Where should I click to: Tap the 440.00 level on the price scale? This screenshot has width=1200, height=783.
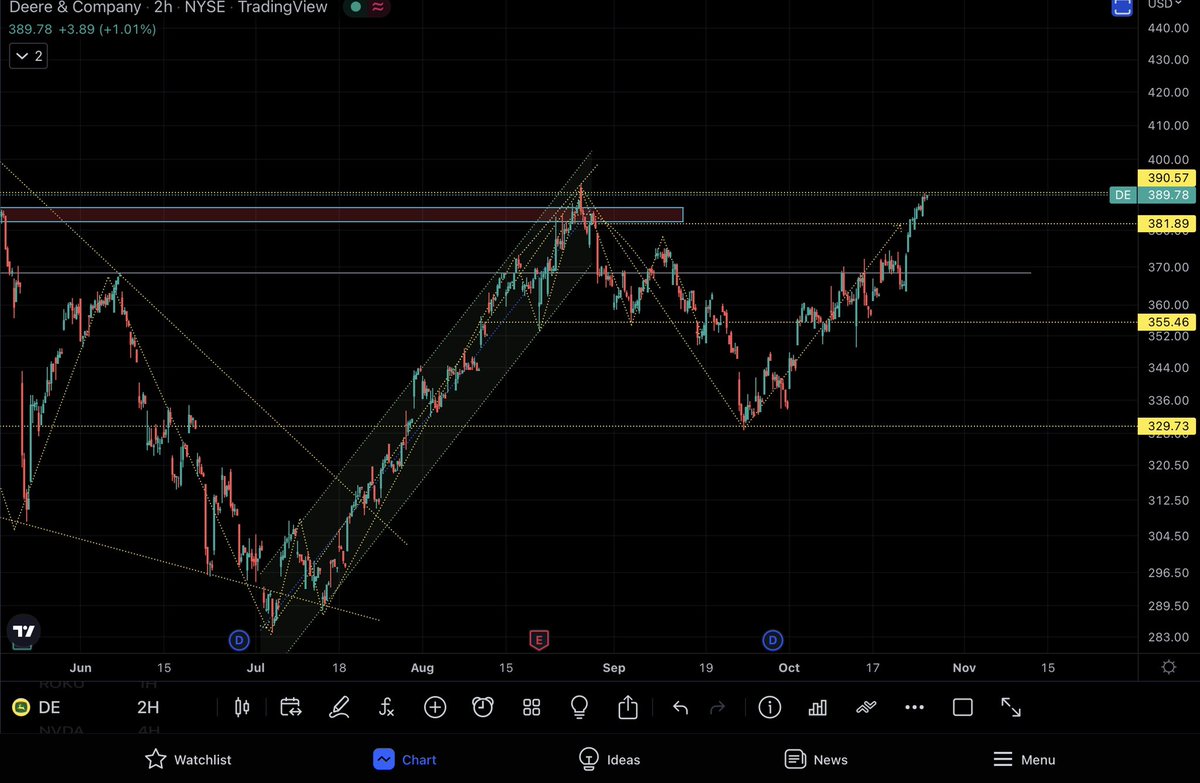pyautogui.click(x=1168, y=28)
